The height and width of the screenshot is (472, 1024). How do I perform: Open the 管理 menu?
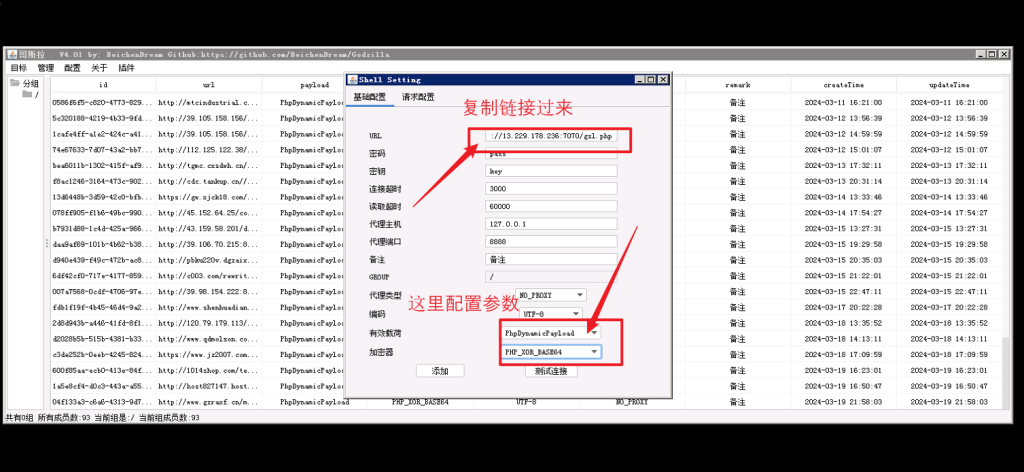(46, 68)
